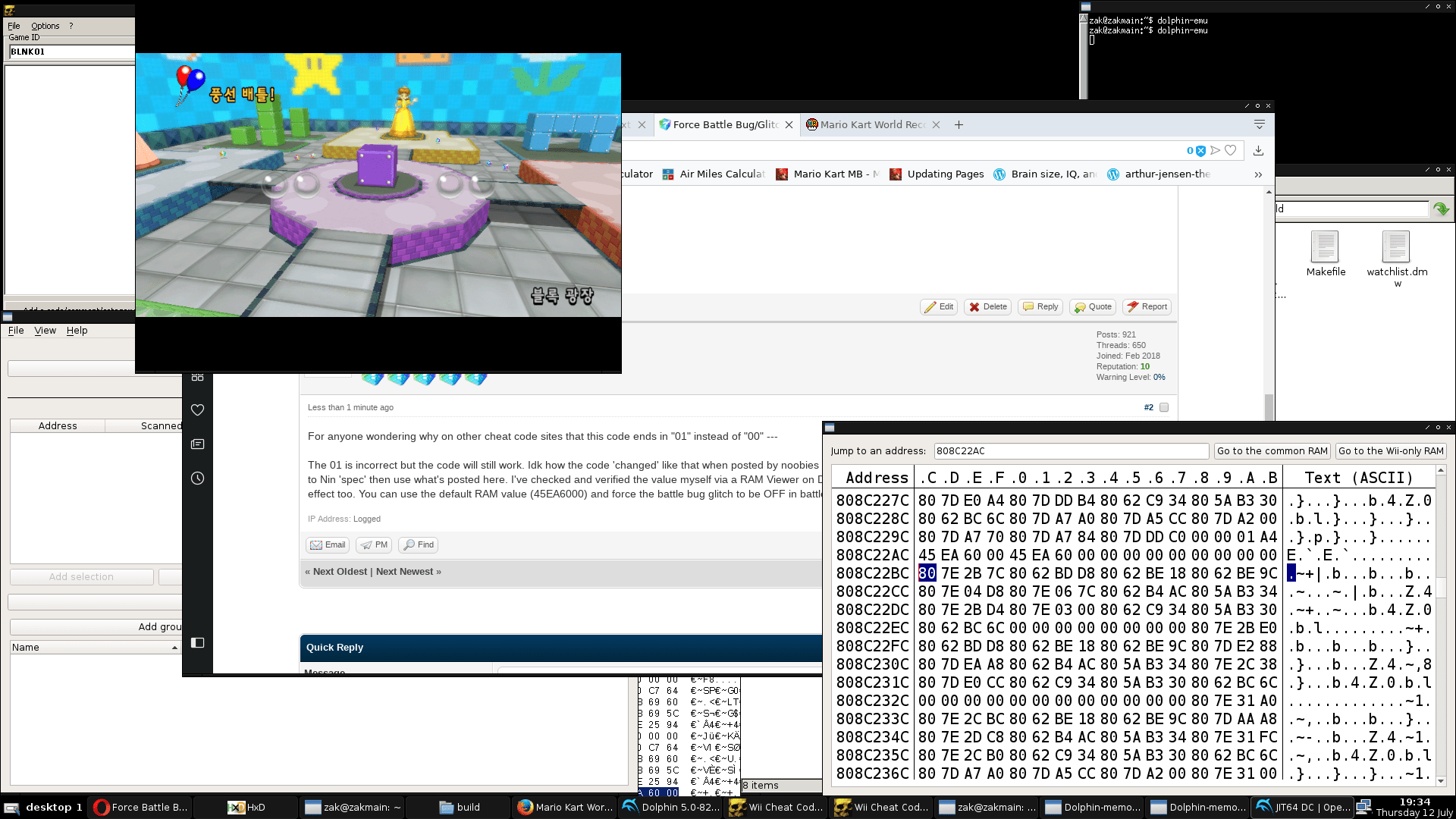Click the Quote button
The height and width of the screenshot is (819, 1456).
pos(1093,307)
